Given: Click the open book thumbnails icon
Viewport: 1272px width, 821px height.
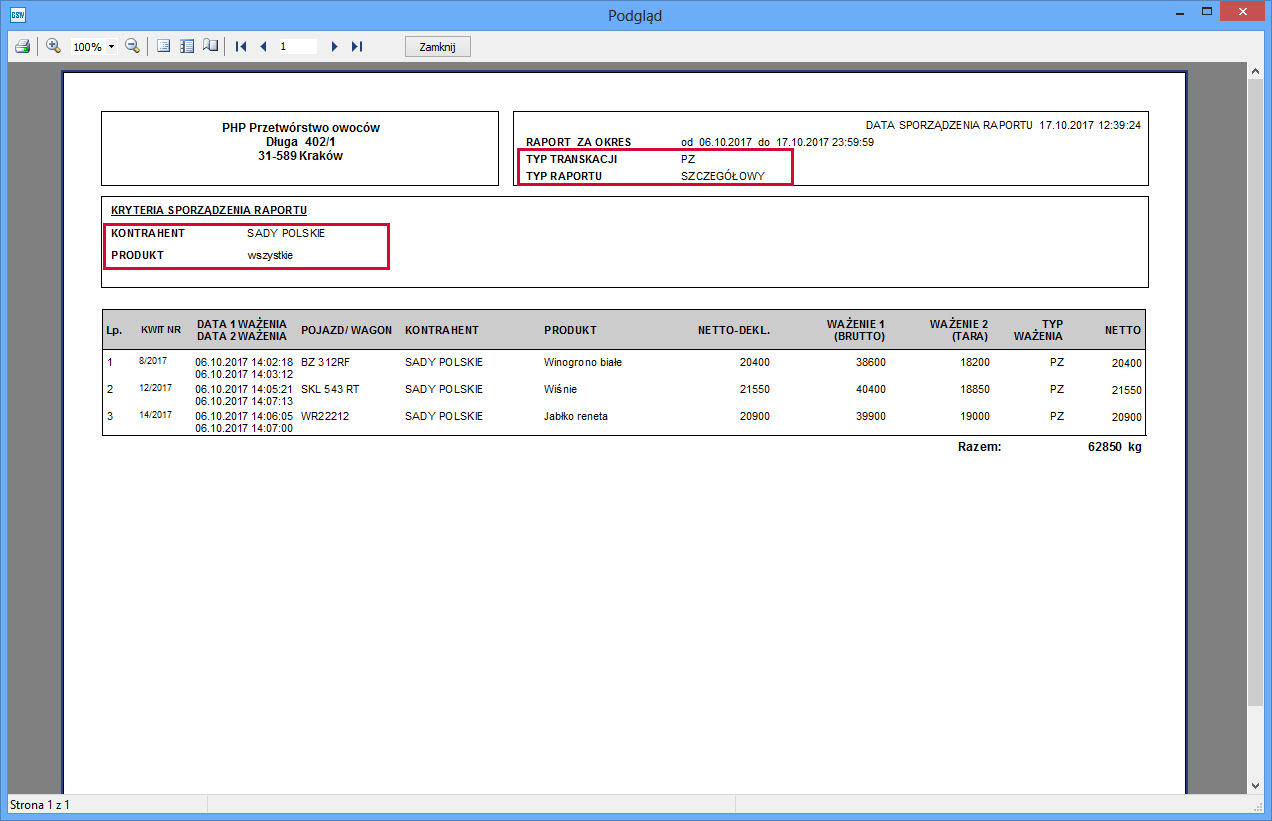Looking at the screenshot, I should point(210,46).
